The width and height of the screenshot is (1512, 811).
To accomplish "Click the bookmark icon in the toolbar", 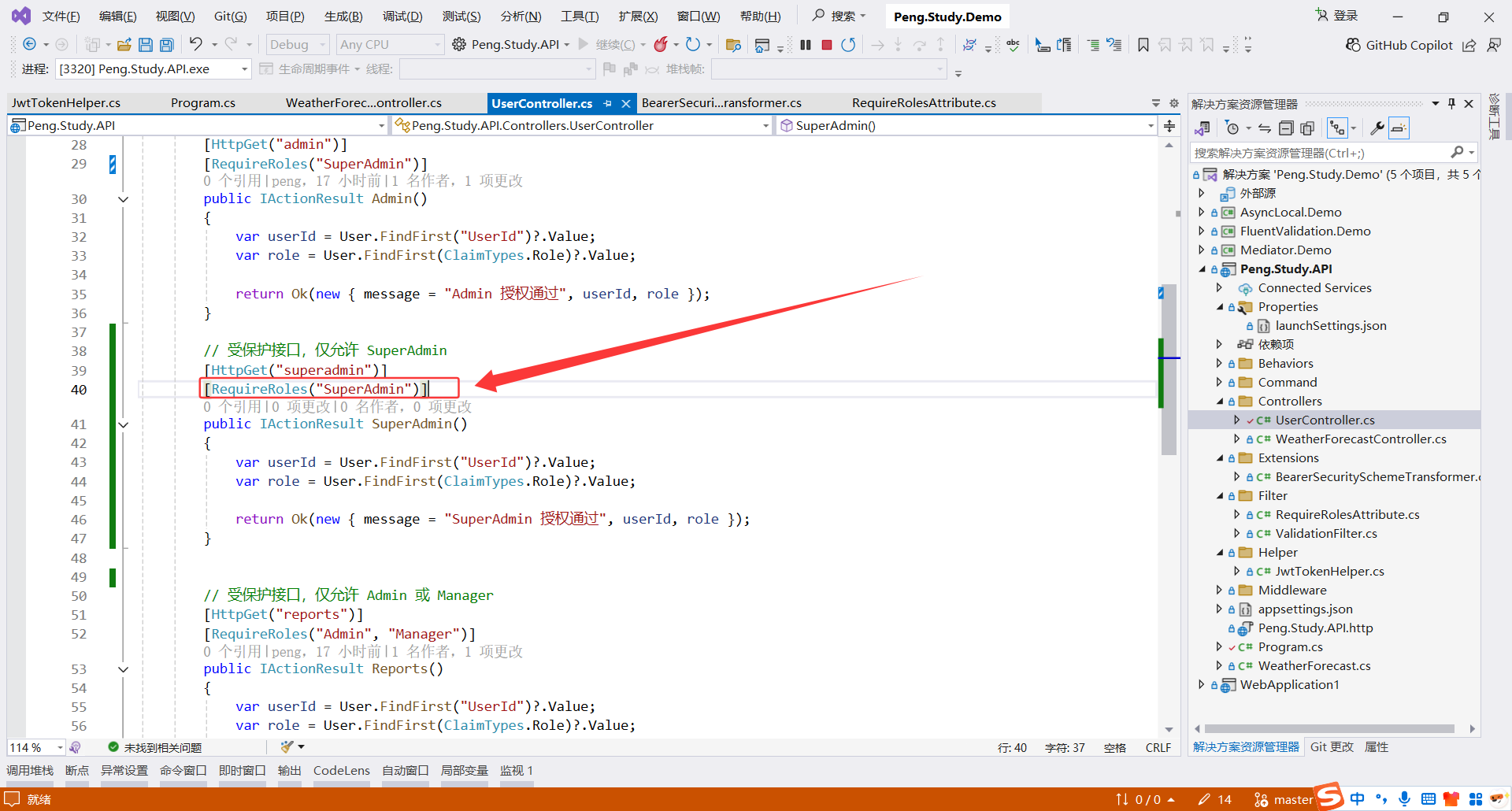I will (x=1143, y=45).
